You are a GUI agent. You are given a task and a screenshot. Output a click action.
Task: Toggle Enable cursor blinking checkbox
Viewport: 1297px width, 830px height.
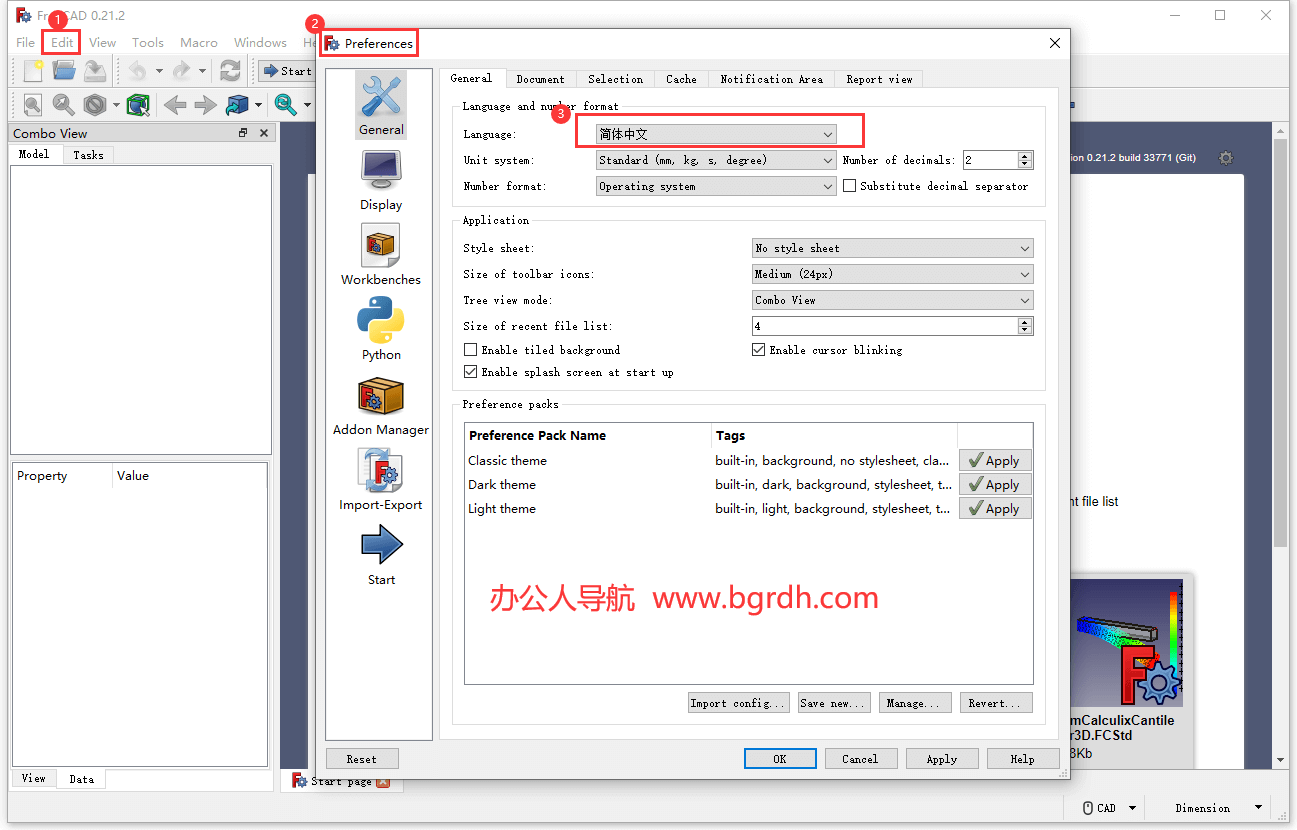click(x=759, y=350)
